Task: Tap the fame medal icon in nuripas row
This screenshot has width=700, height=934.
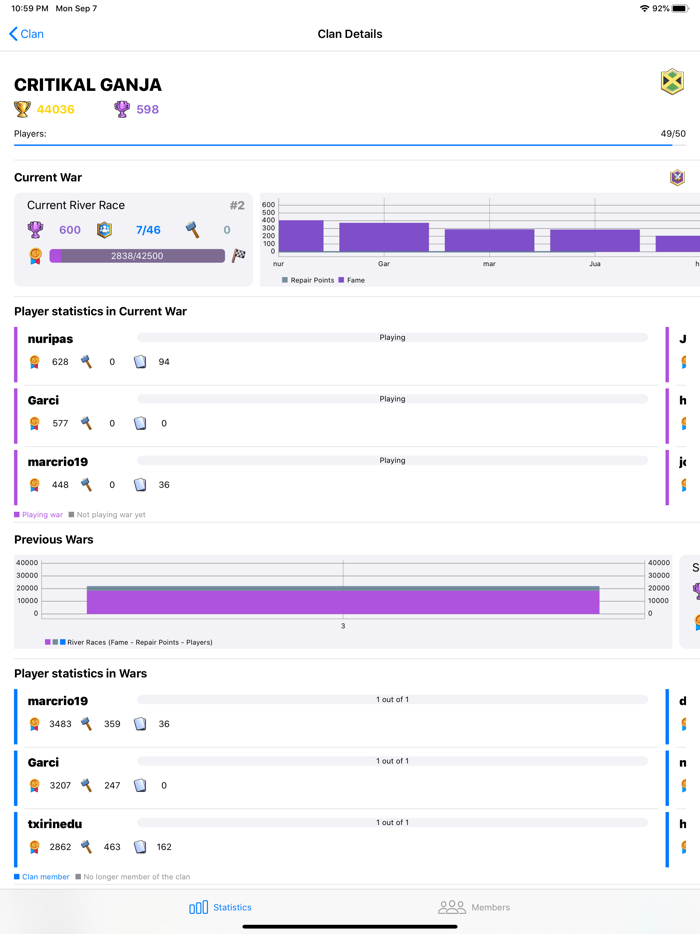Action: [35, 362]
